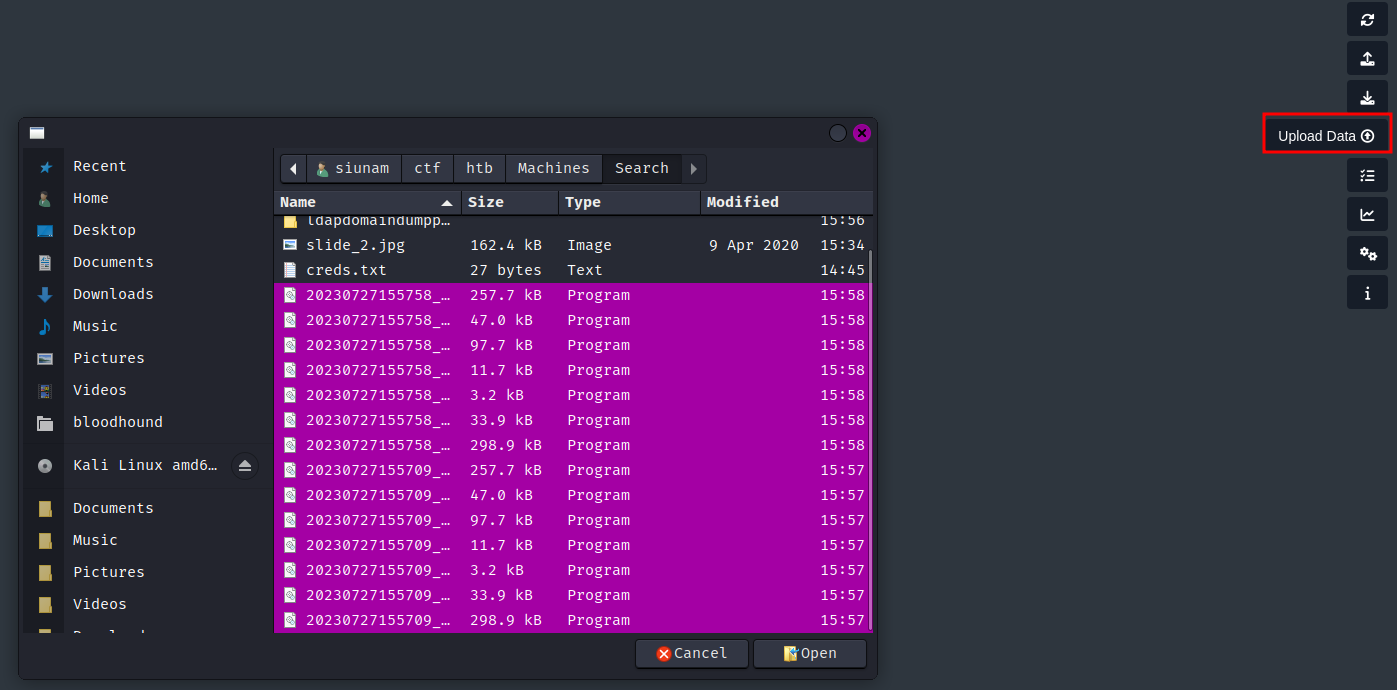1397x690 pixels.
Task: Click the path bar right arrow
Action: click(694, 169)
